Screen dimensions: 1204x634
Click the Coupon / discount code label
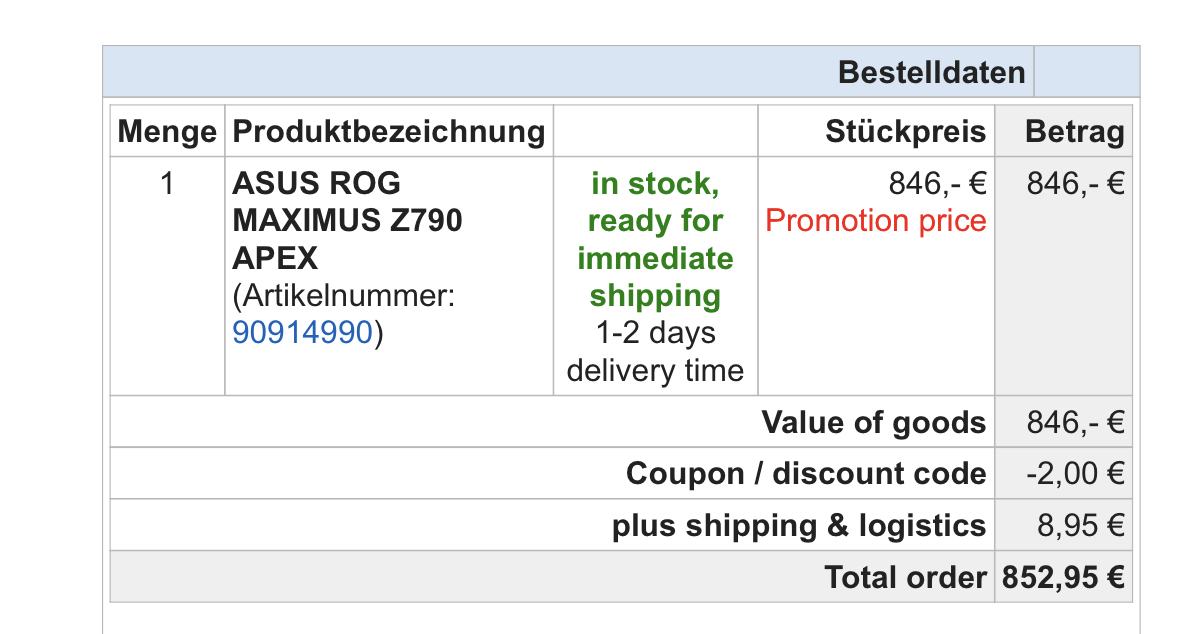[805, 473]
